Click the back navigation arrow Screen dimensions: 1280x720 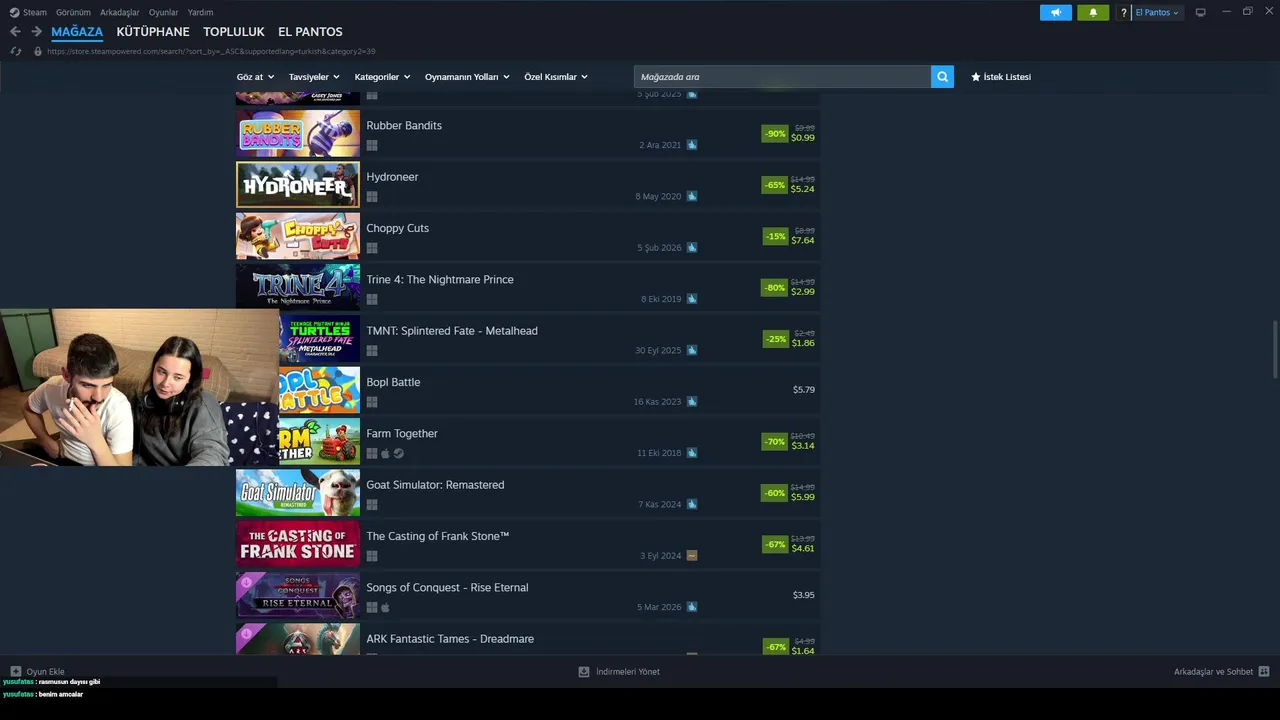[15, 32]
